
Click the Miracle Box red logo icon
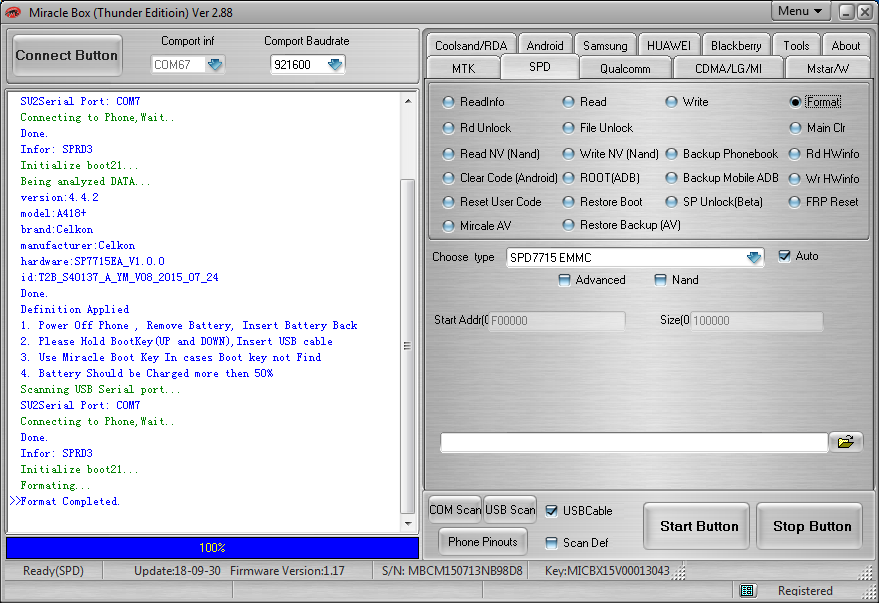pos(13,12)
